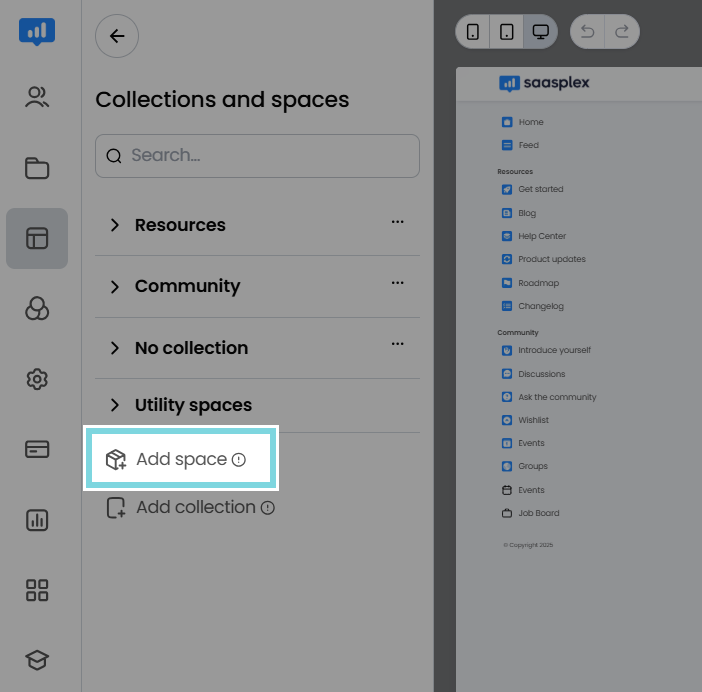
Task: Click the Blog icon in the preview
Action: coord(507,213)
